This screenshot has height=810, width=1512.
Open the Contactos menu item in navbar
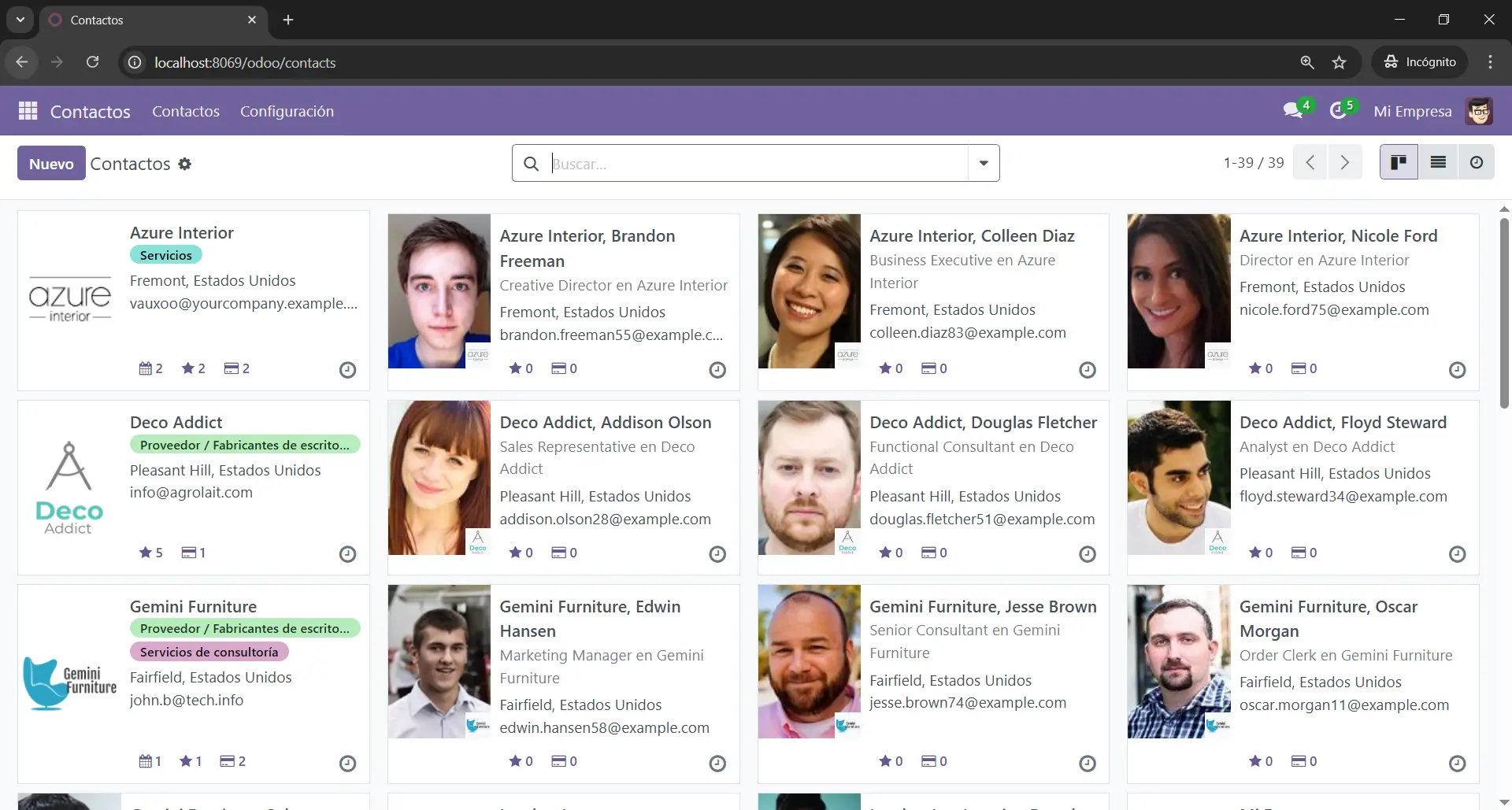point(186,111)
